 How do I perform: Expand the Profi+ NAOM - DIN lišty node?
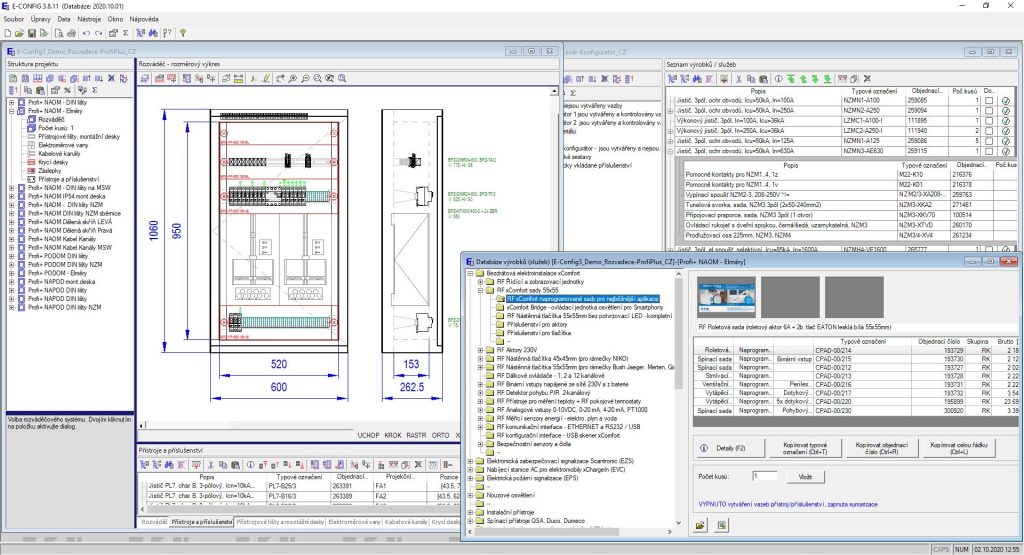(11, 101)
